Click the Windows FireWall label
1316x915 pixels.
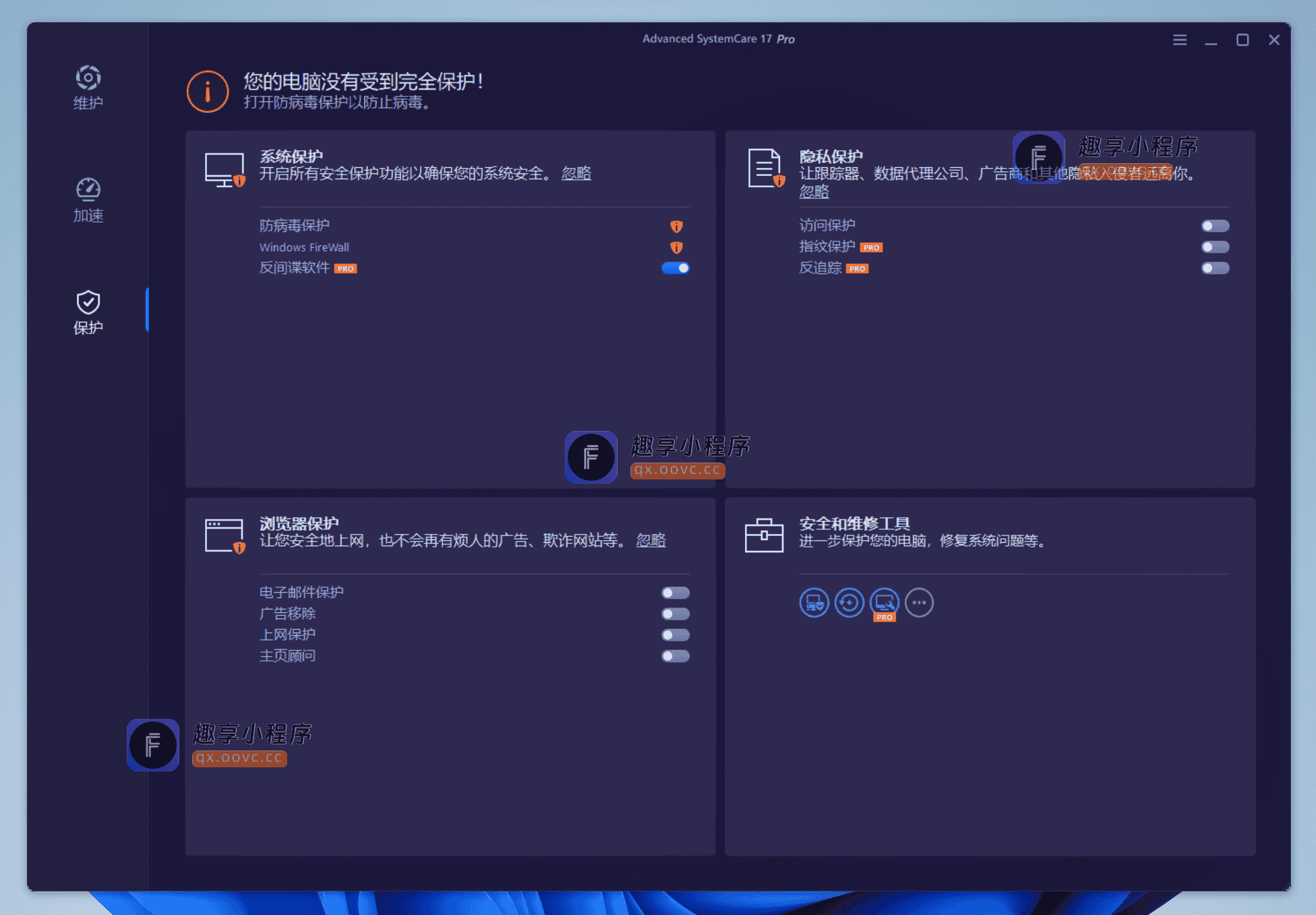[x=304, y=247]
